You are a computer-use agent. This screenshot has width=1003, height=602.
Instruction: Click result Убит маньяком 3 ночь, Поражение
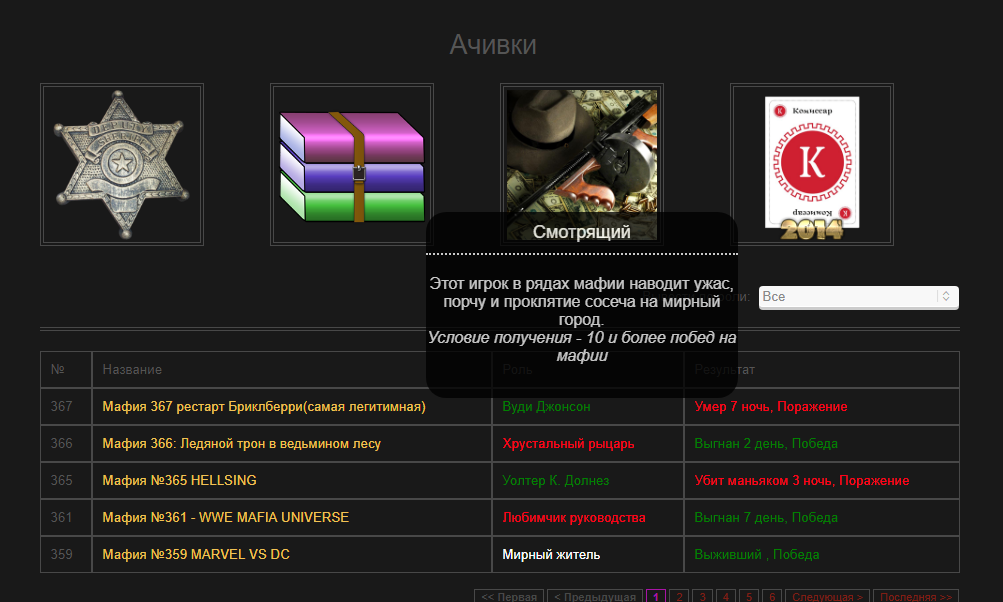point(802,480)
